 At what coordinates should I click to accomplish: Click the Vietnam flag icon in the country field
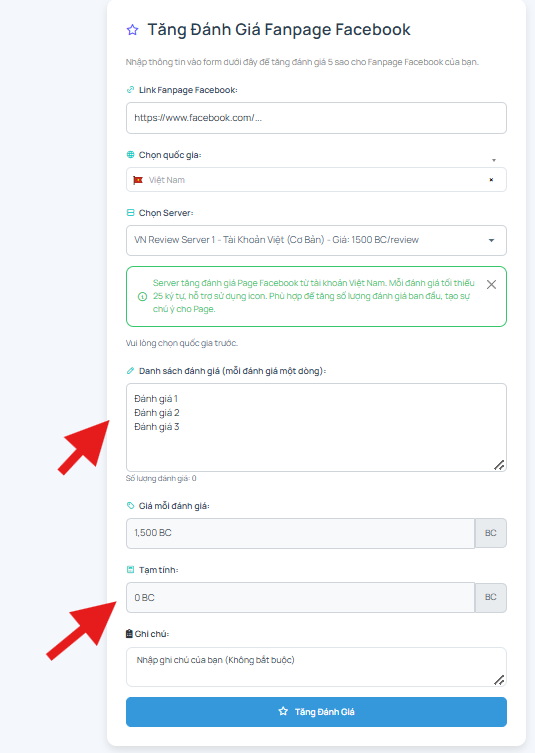138,180
